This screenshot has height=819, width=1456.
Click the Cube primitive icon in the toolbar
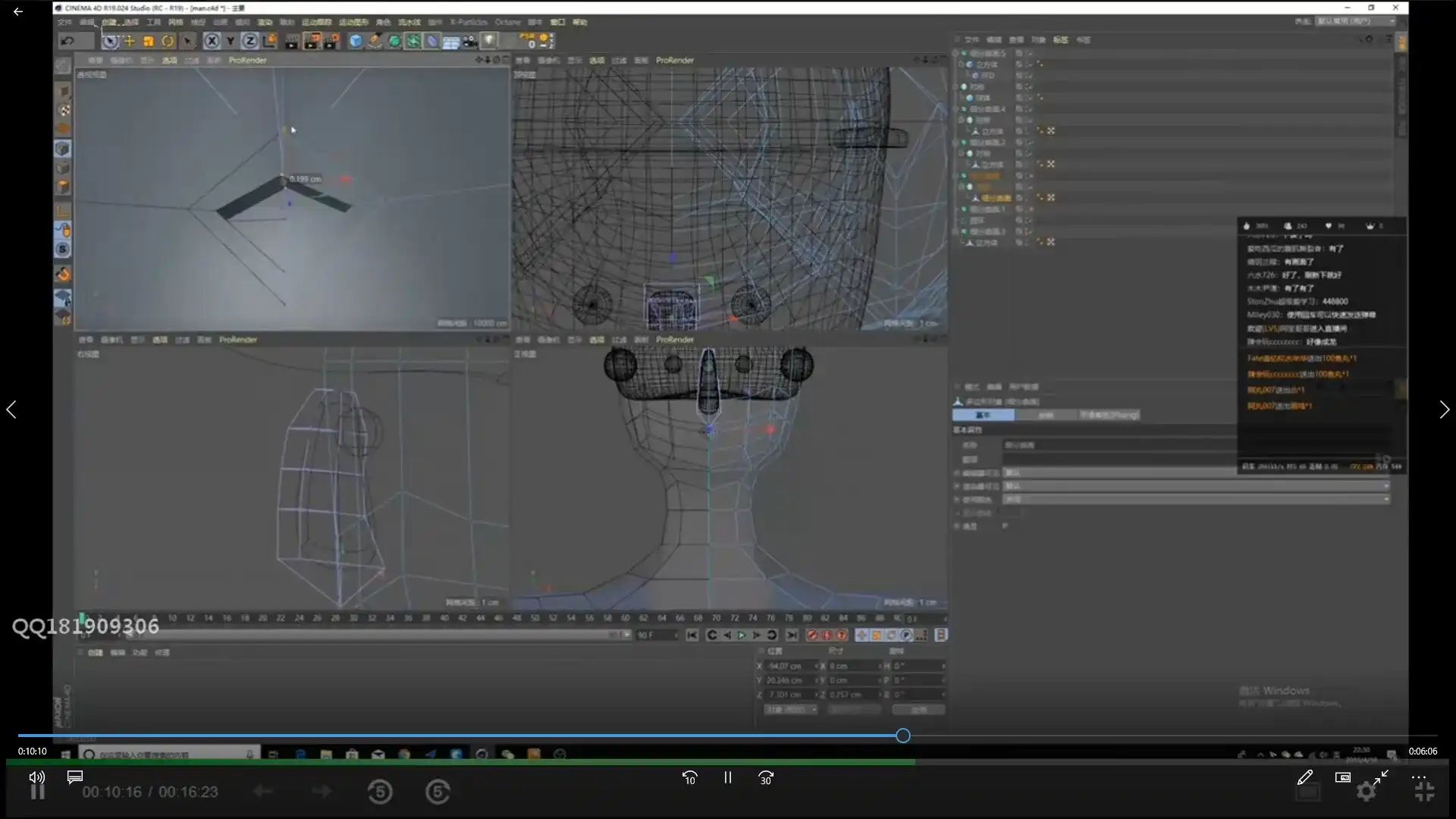(356, 41)
